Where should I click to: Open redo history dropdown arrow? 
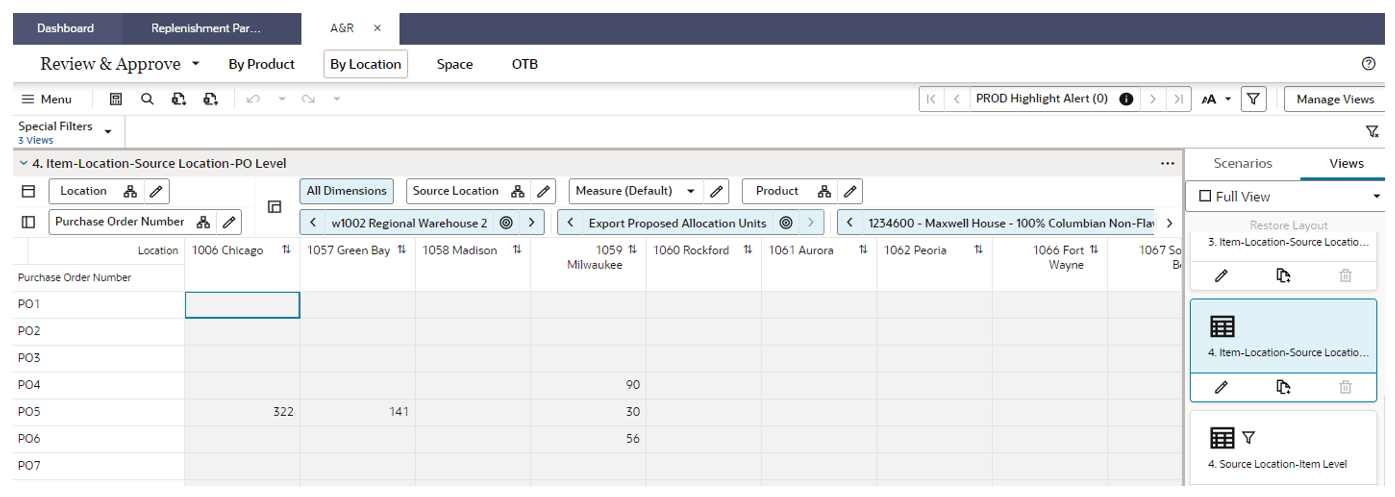pos(337,99)
